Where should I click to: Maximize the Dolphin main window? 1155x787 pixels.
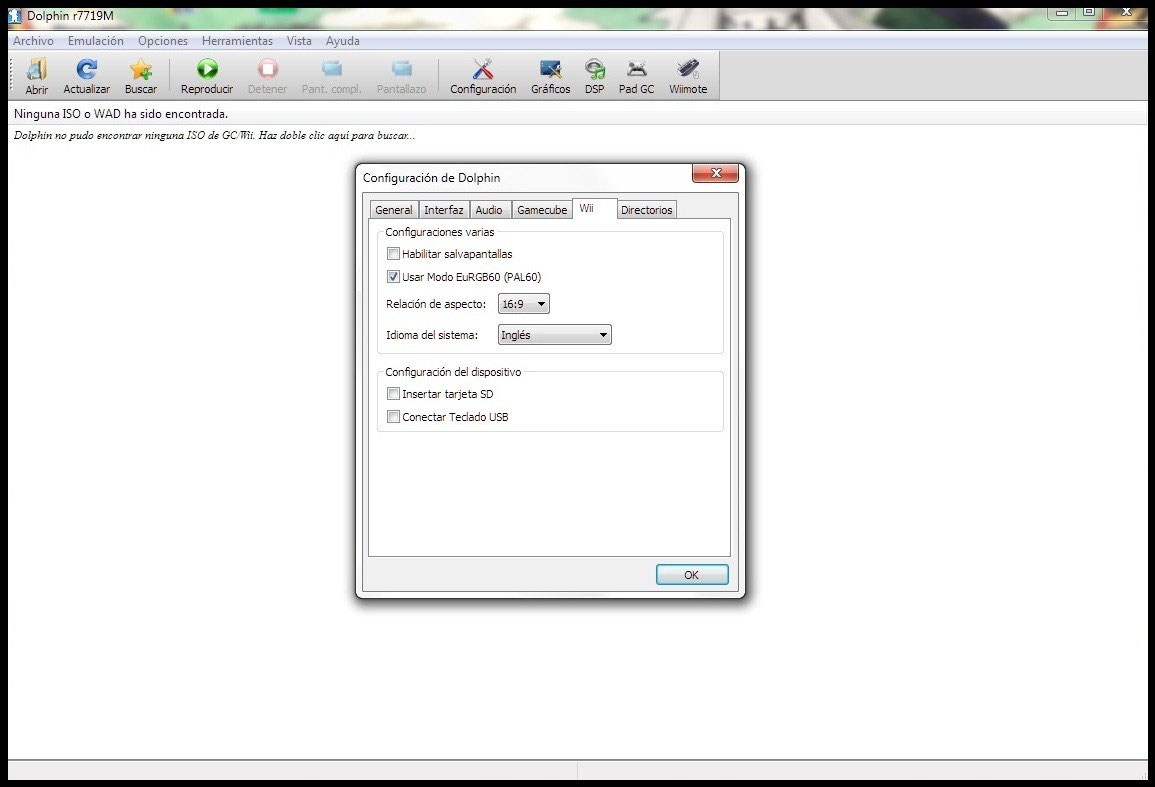point(1088,13)
